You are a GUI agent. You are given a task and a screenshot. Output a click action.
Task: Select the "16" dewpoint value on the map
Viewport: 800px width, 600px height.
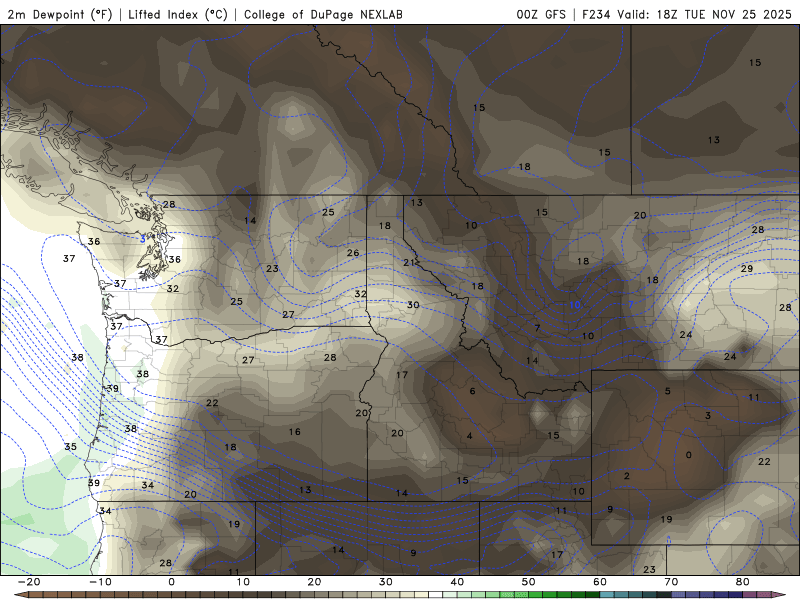pyautogui.click(x=294, y=432)
